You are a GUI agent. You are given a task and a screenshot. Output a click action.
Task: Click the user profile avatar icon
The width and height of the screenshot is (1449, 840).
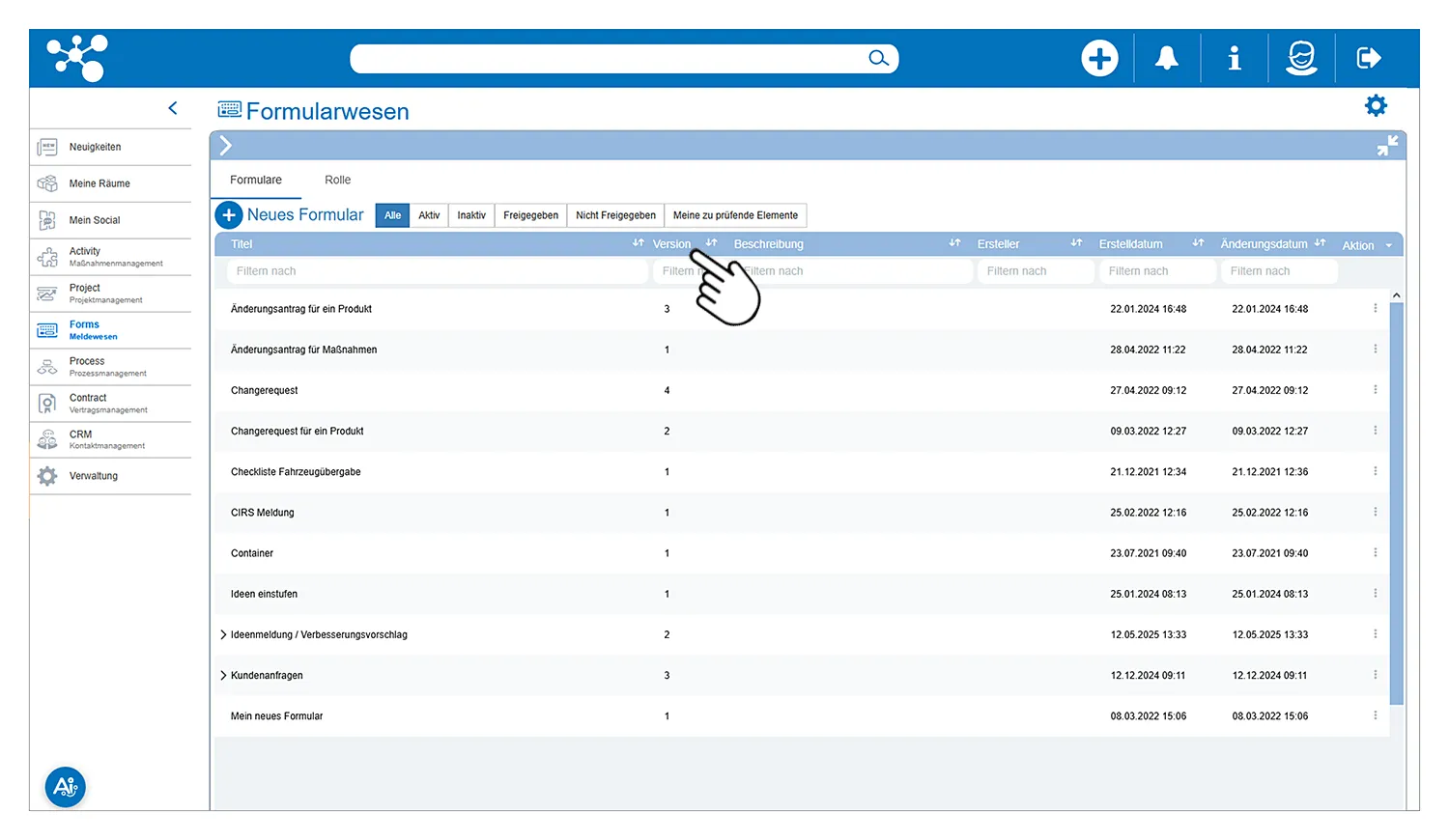tap(1301, 59)
